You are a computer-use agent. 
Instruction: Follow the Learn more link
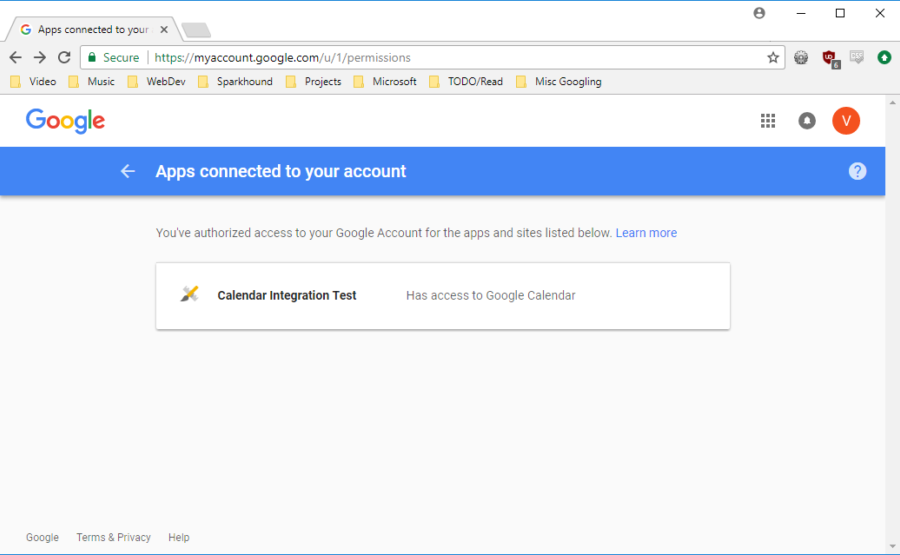646,232
